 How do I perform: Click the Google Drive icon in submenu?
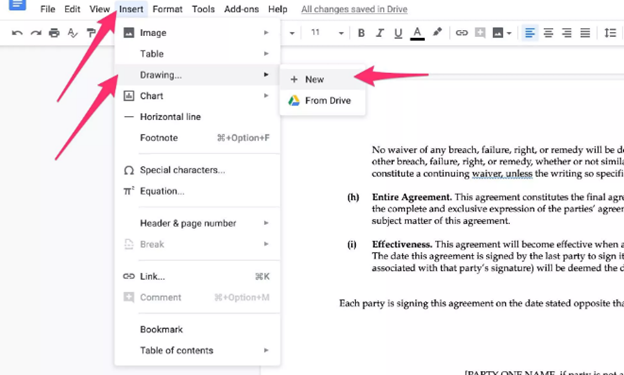click(294, 101)
